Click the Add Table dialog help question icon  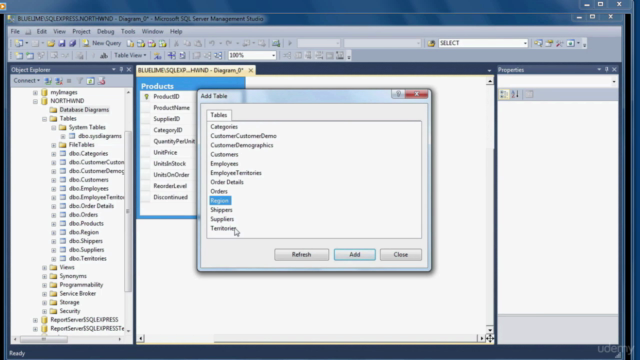[x=398, y=94]
